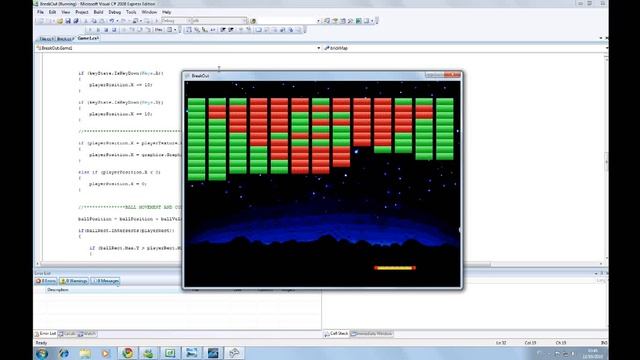Click the Undo toolbar icon
Image resolution: width=640 pixels, height=360 pixels.
112,21
